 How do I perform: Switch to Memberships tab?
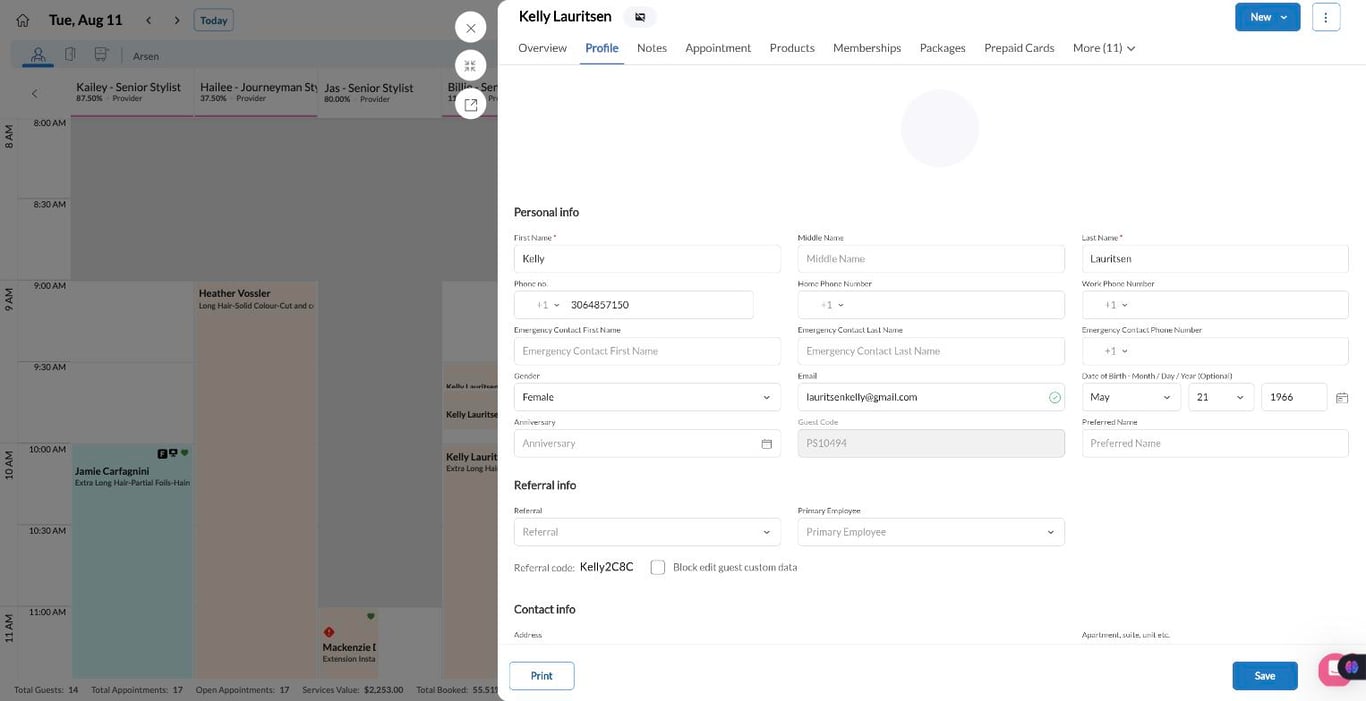[x=867, y=48]
